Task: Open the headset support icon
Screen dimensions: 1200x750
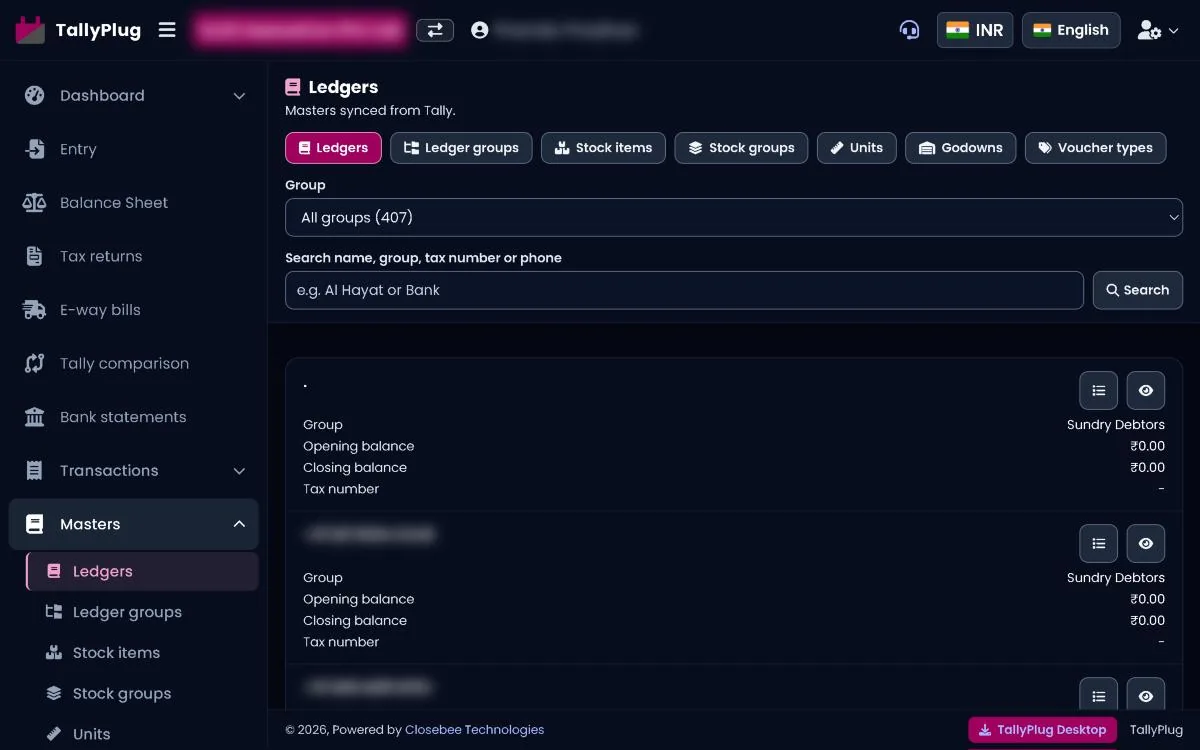Action: pyautogui.click(x=909, y=30)
